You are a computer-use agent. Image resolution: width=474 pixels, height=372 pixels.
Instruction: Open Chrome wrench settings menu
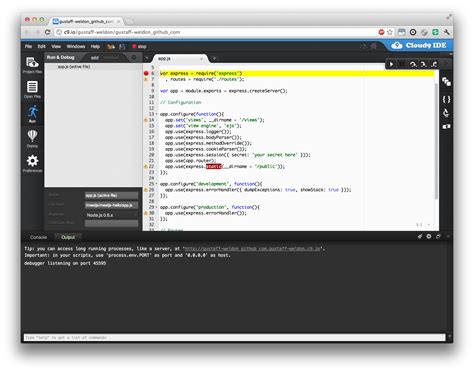447,32
